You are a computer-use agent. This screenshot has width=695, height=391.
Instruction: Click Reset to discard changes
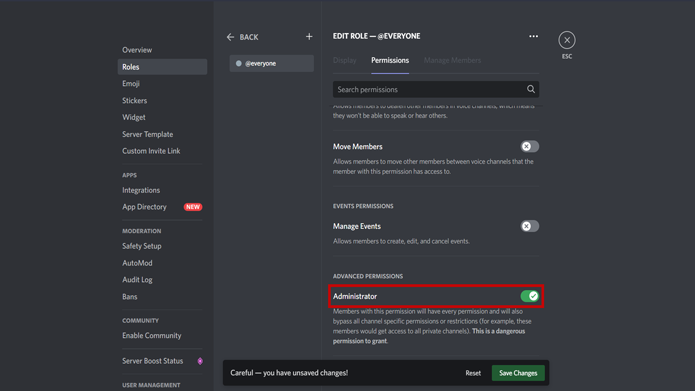(473, 373)
